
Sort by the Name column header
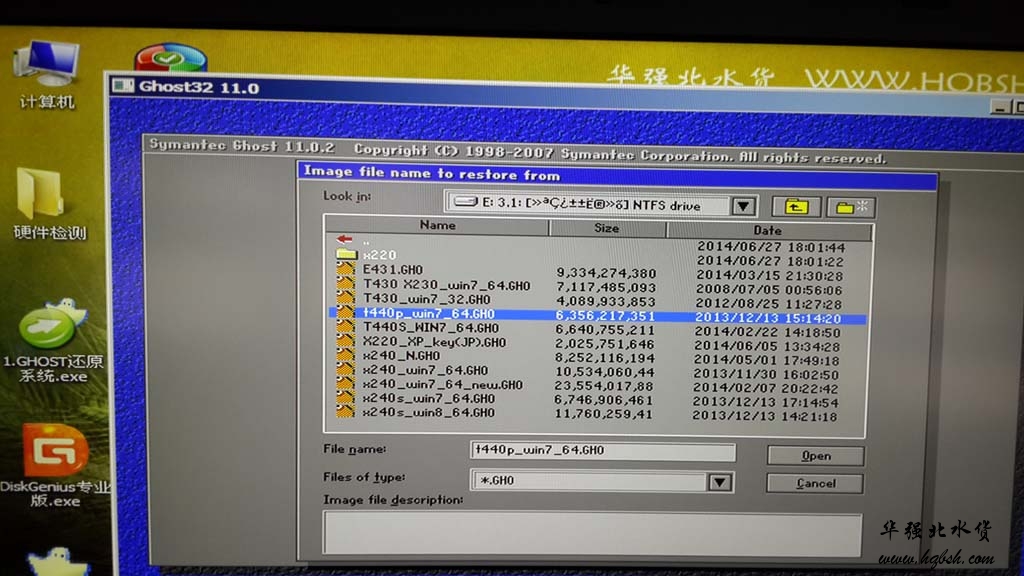[437, 226]
